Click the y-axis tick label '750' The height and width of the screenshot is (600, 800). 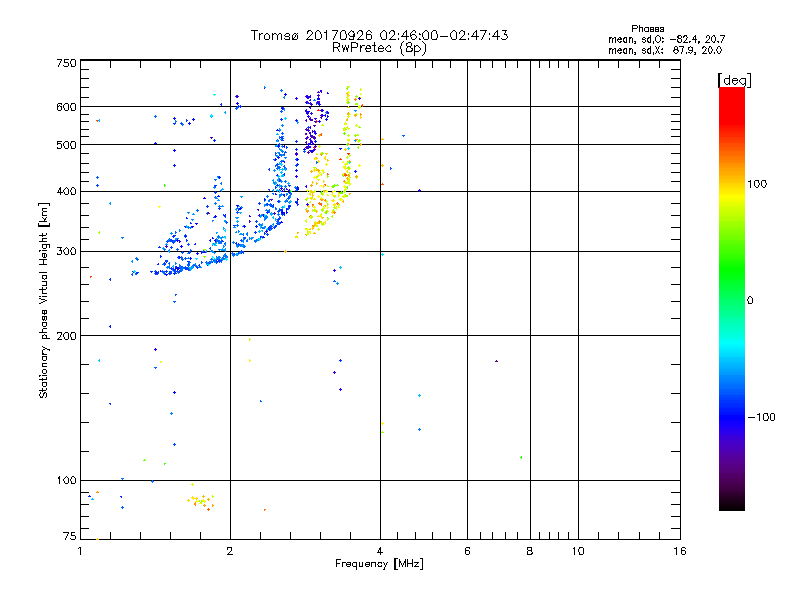(x=66, y=63)
